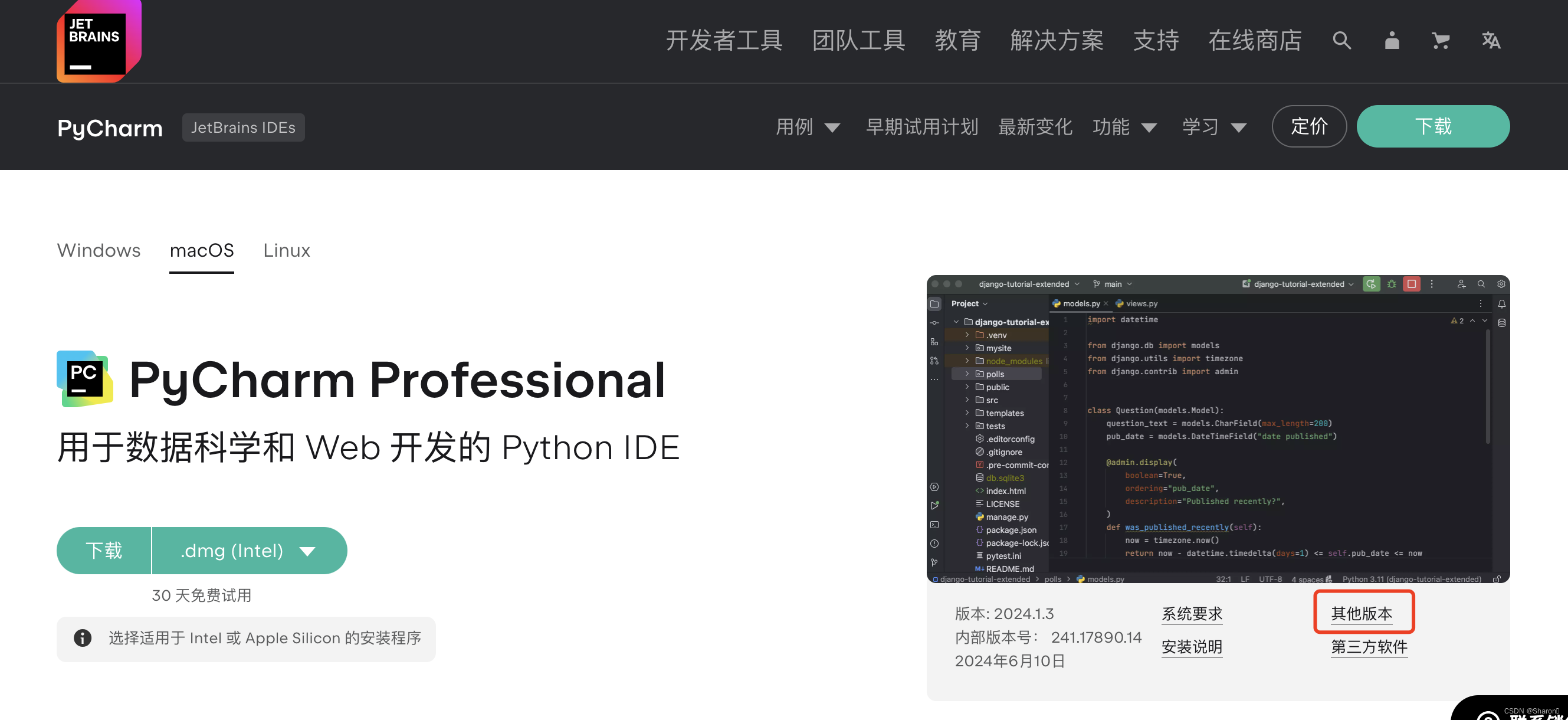Click the IDE screenshot preview image
The image size is (1568, 720).
tap(1218, 428)
